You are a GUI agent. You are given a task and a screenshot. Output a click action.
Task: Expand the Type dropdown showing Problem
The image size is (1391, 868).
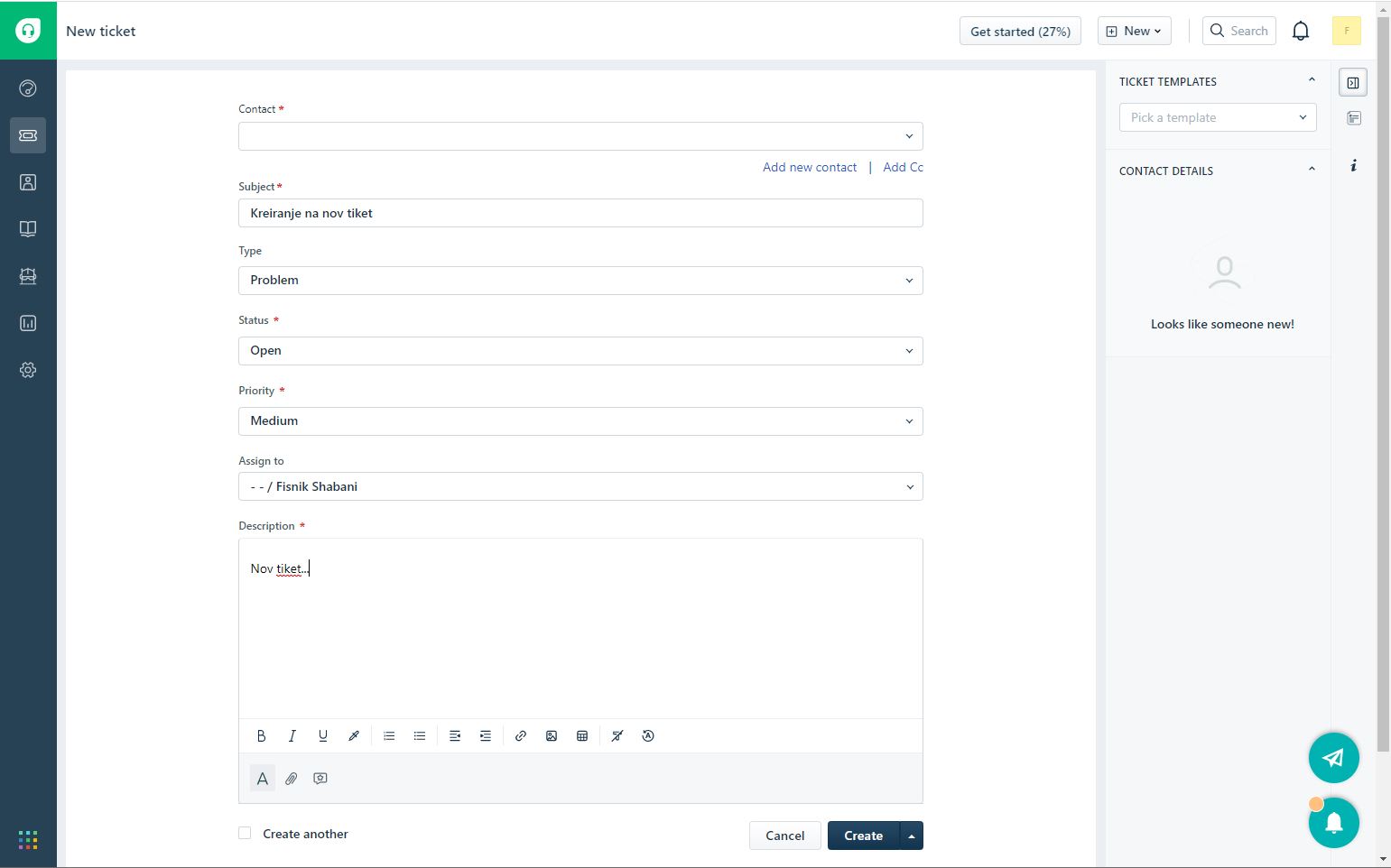point(580,281)
